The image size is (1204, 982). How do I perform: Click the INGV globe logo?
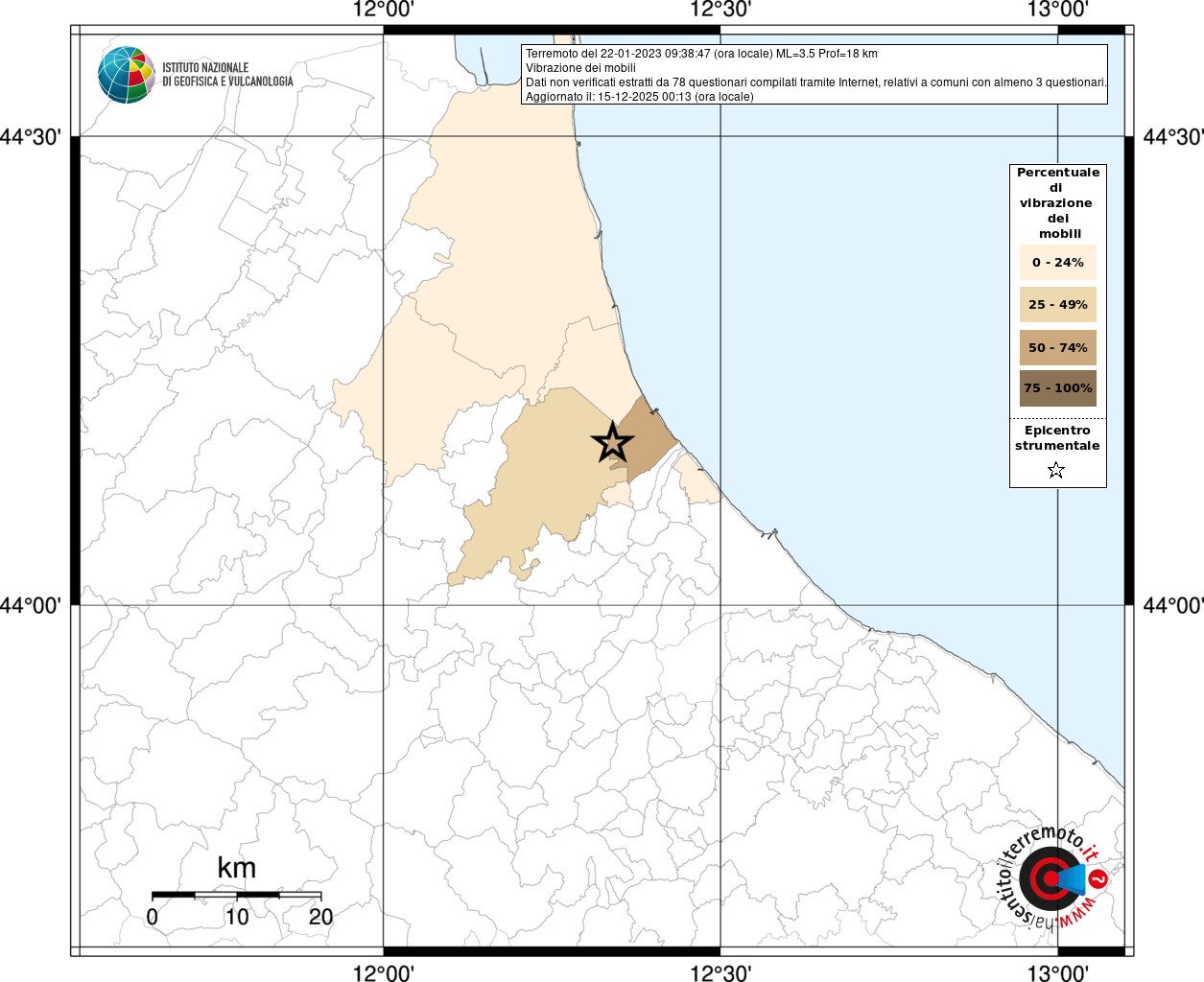pos(126,75)
